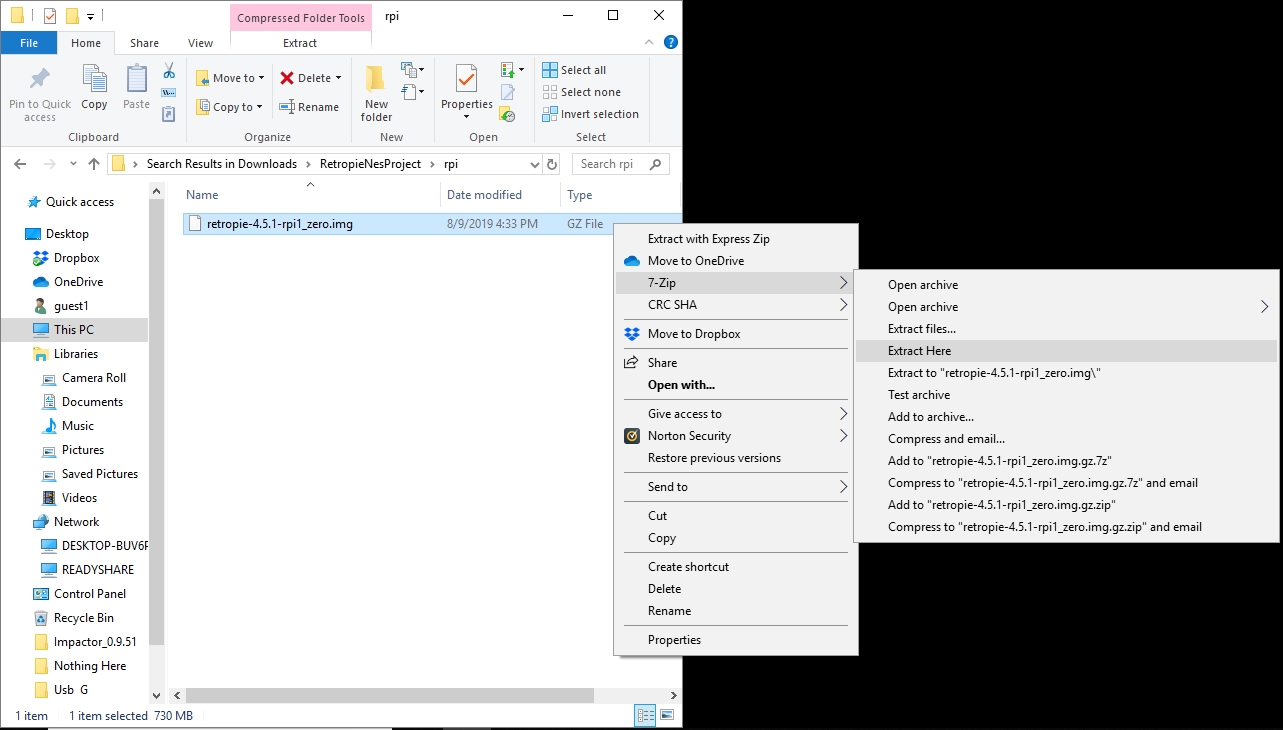Open the Recent locations dropdown beside Forward
The height and width of the screenshot is (730, 1283).
point(73,164)
